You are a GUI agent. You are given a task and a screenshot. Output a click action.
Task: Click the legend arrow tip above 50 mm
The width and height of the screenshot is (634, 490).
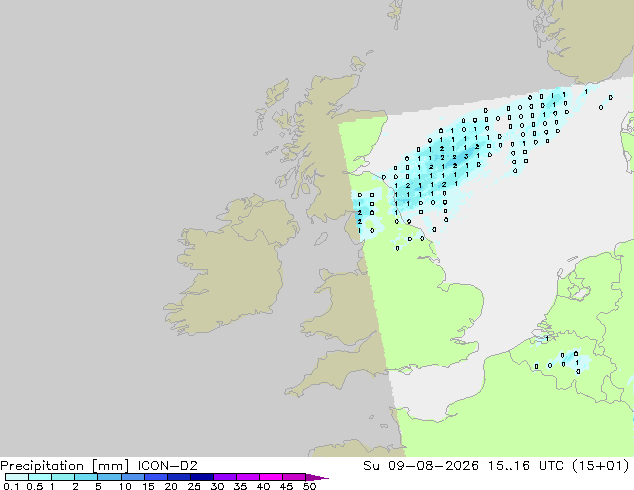tap(317, 477)
